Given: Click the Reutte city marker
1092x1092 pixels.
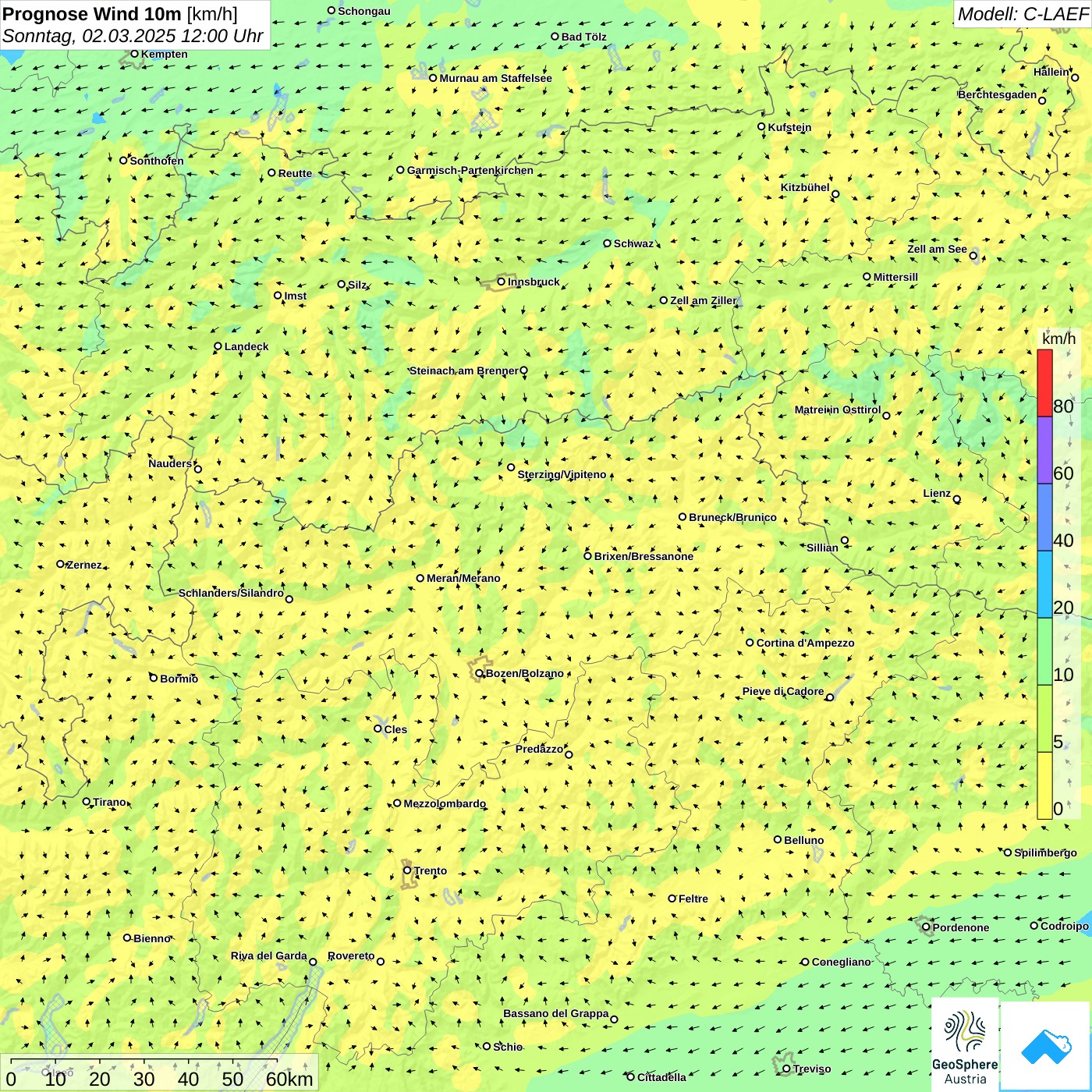Looking at the screenshot, I should tap(272, 173).
